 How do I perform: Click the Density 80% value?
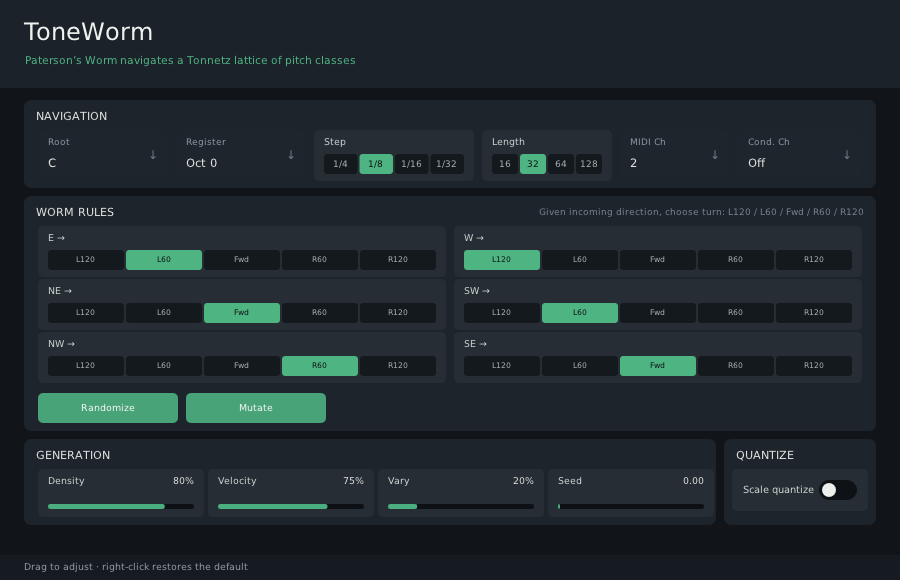click(184, 481)
